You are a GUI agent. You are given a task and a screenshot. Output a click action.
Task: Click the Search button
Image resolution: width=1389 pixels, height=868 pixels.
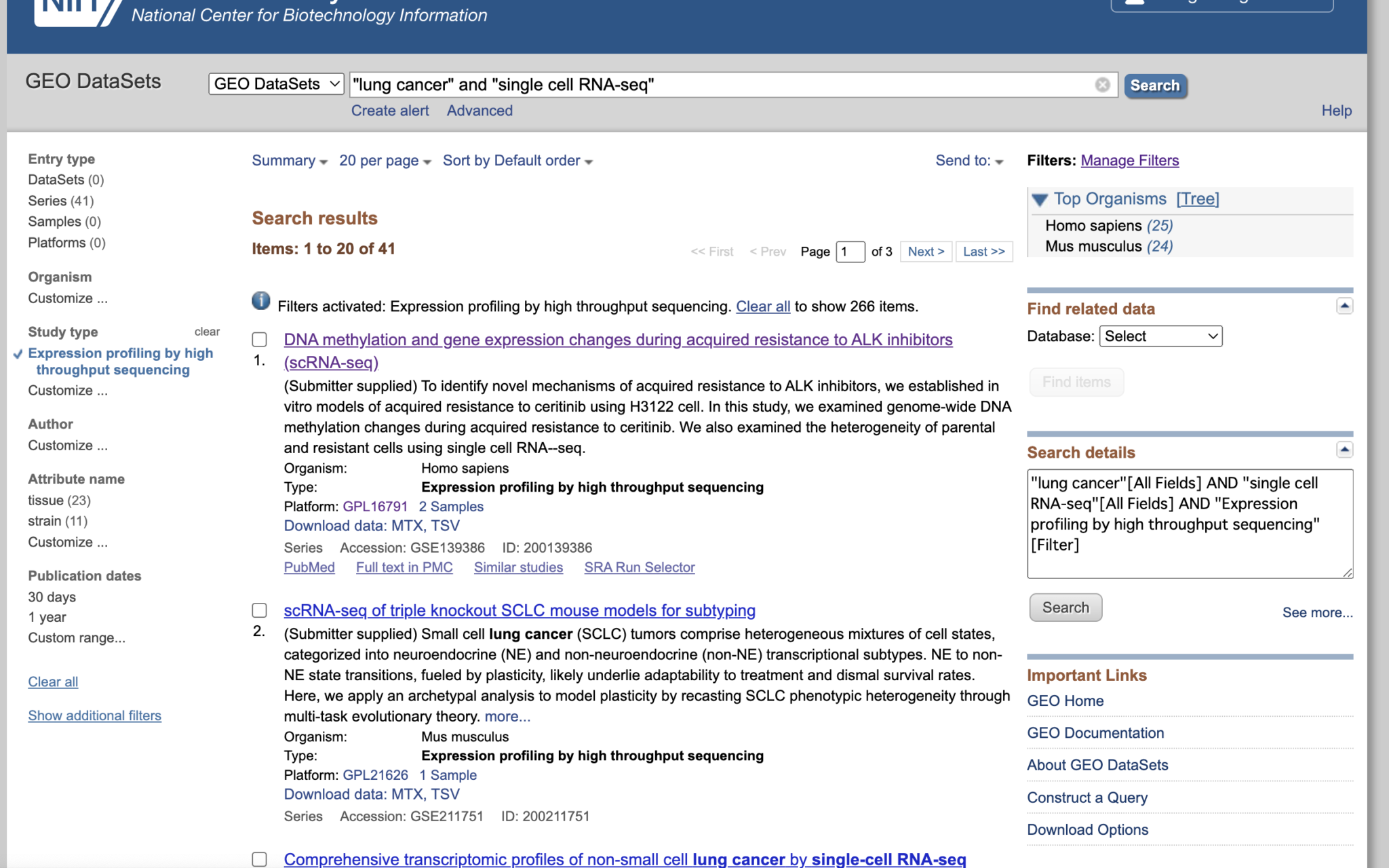[x=1155, y=85]
